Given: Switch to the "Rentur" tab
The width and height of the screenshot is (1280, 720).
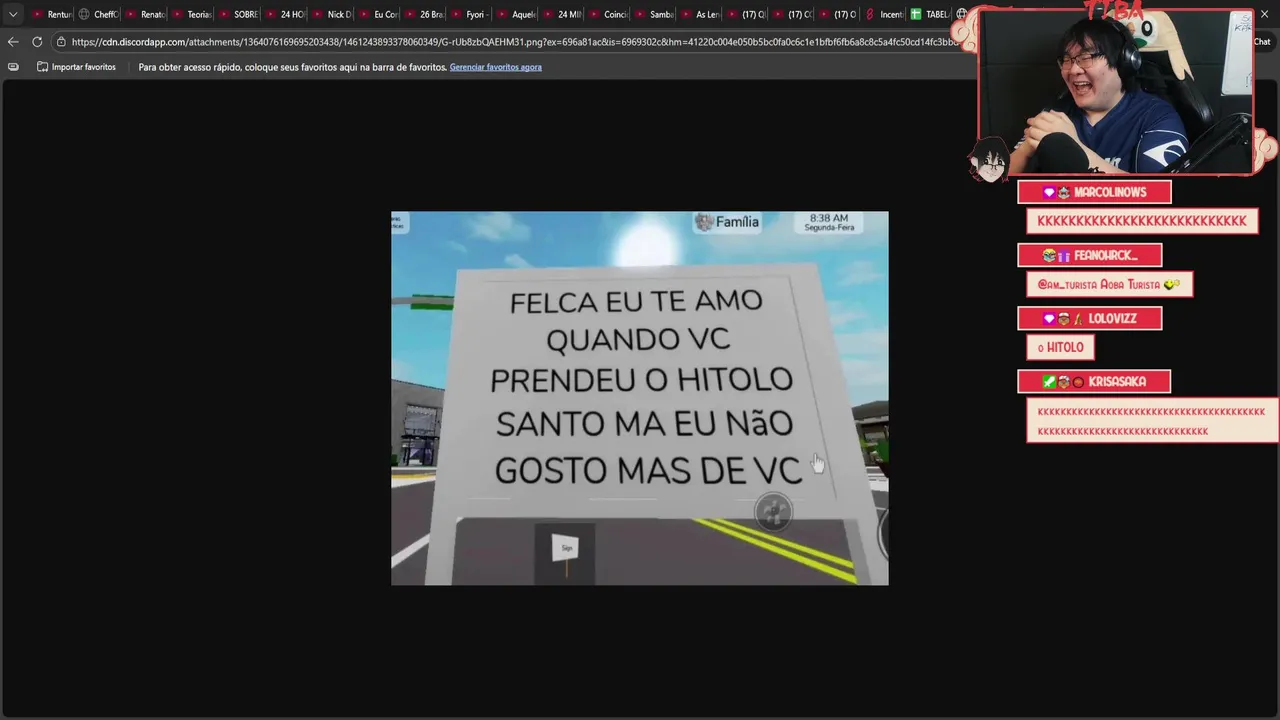Looking at the screenshot, I should [53, 14].
